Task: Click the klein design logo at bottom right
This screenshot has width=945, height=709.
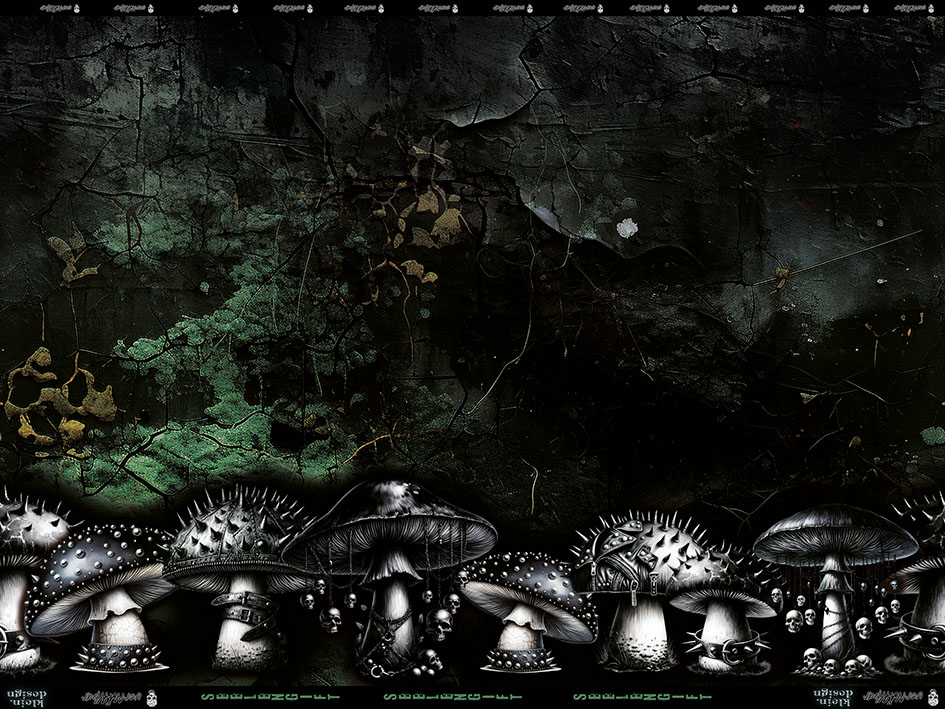Action: (x=834, y=692)
